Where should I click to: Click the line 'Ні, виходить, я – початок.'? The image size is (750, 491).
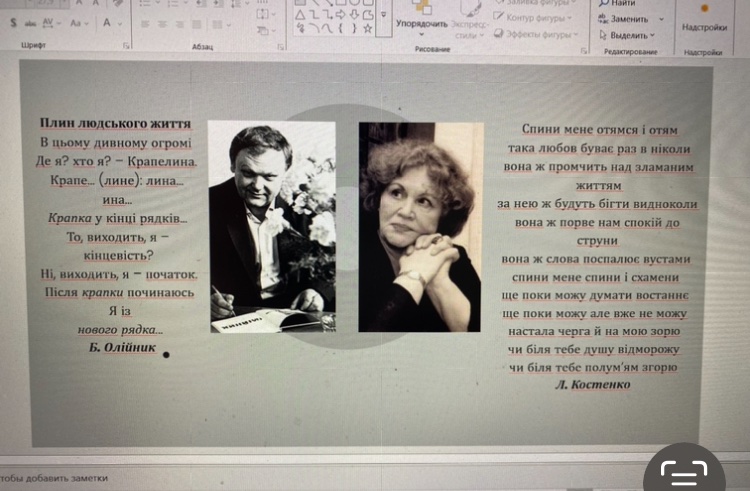[119, 274]
